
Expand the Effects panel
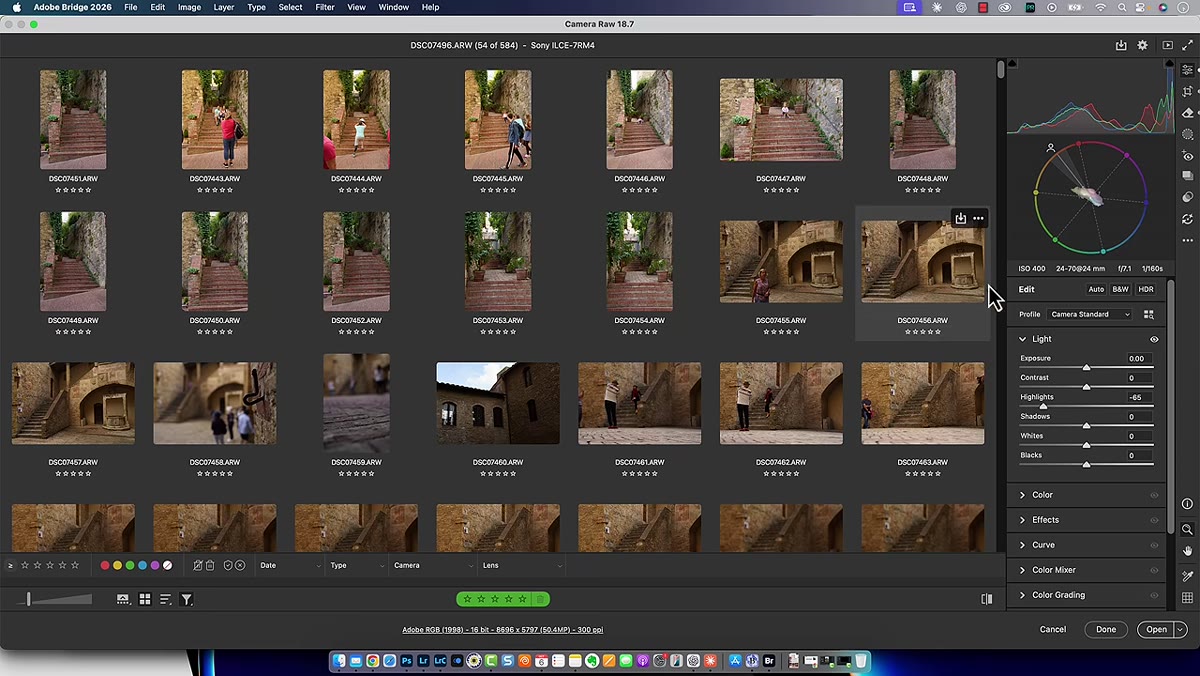pyautogui.click(x=1022, y=520)
